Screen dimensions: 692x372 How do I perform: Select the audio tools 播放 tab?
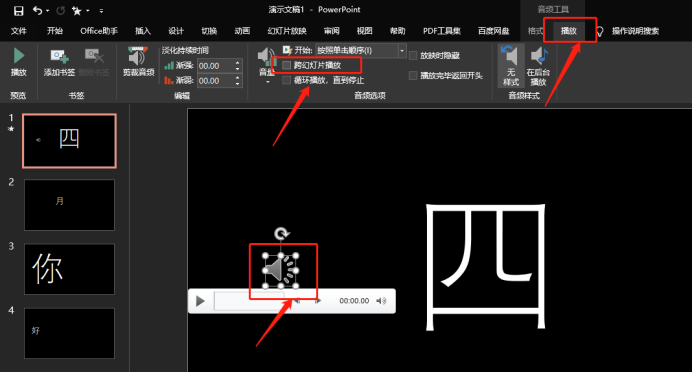[x=569, y=31]
